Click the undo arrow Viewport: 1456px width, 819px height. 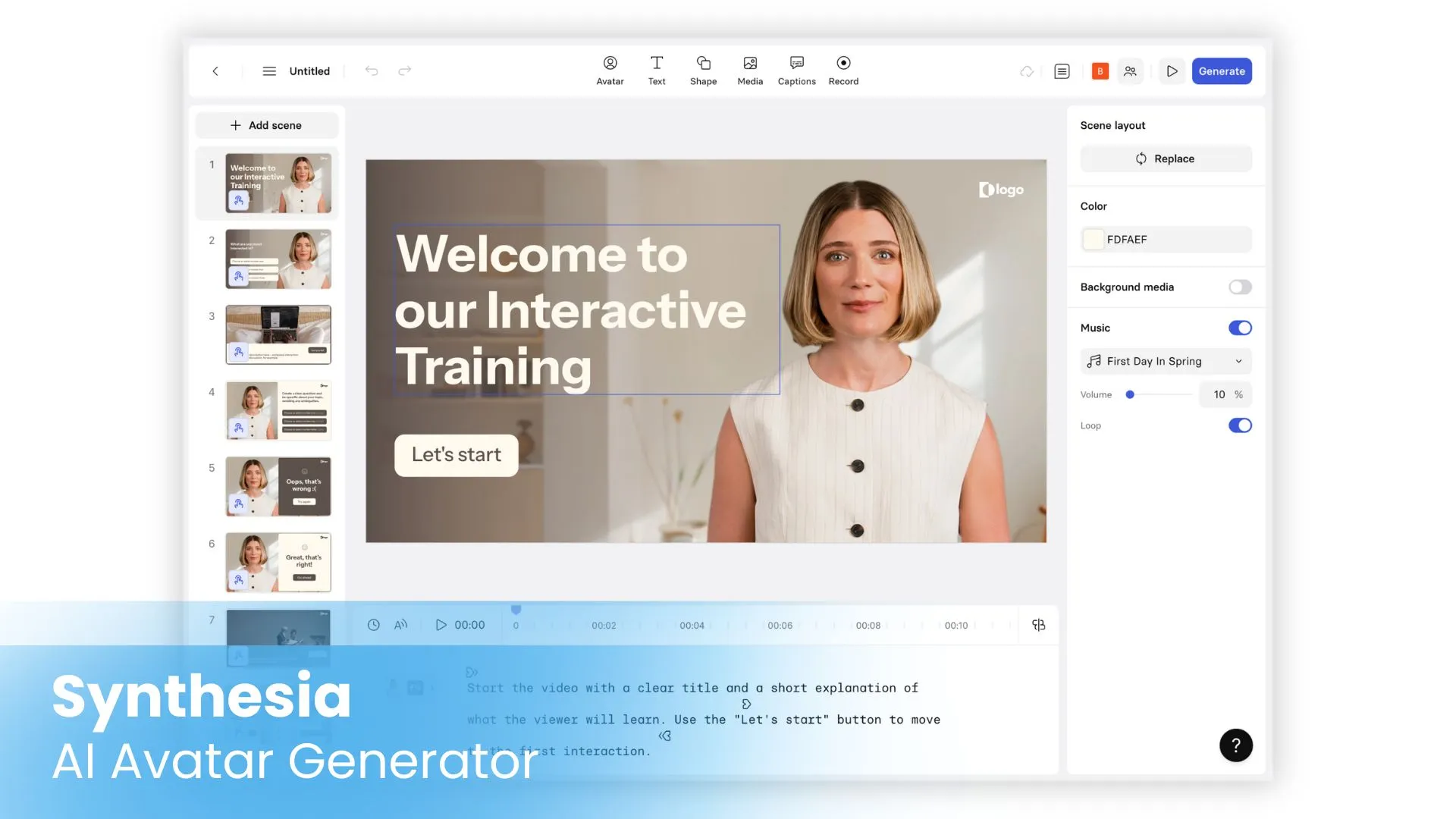[x=372, y=71]
